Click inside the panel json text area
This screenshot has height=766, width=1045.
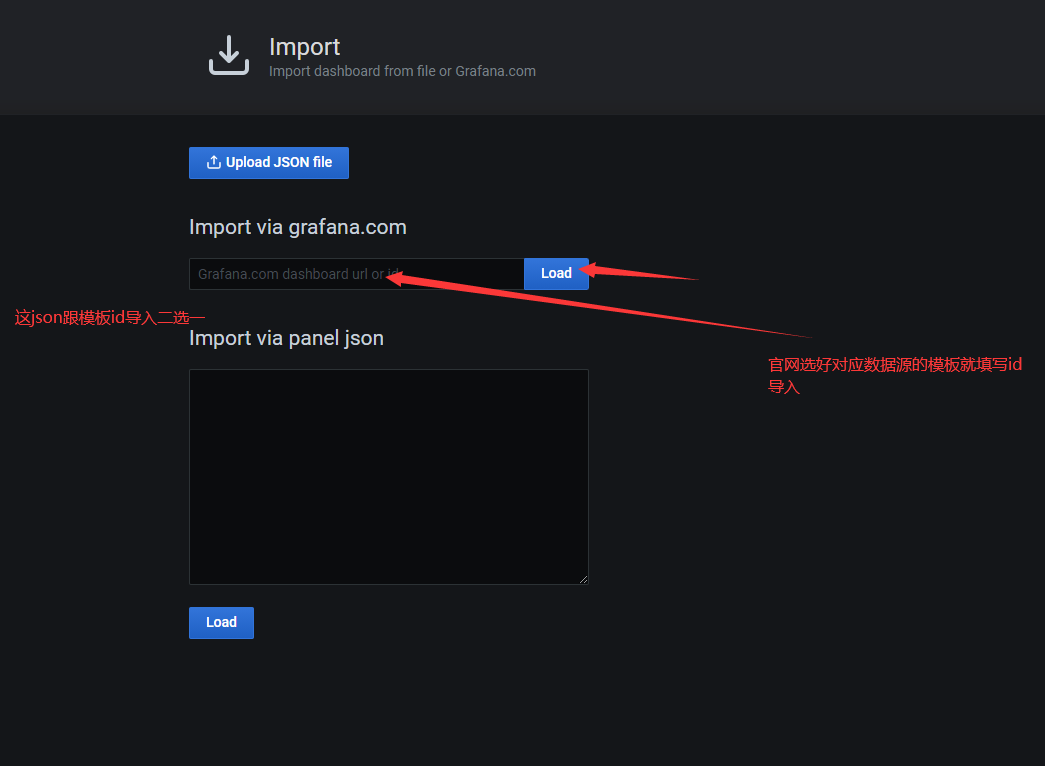tap(389, 477)
